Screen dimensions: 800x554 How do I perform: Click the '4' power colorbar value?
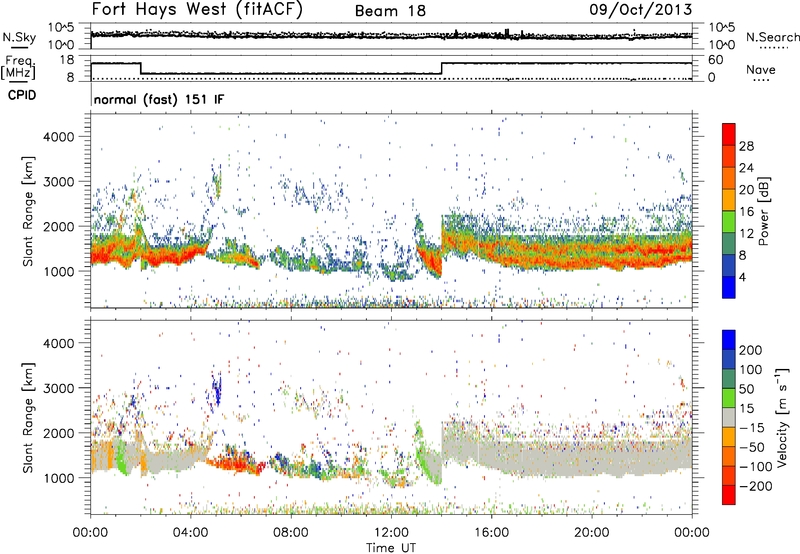click(x=742, y=277)
